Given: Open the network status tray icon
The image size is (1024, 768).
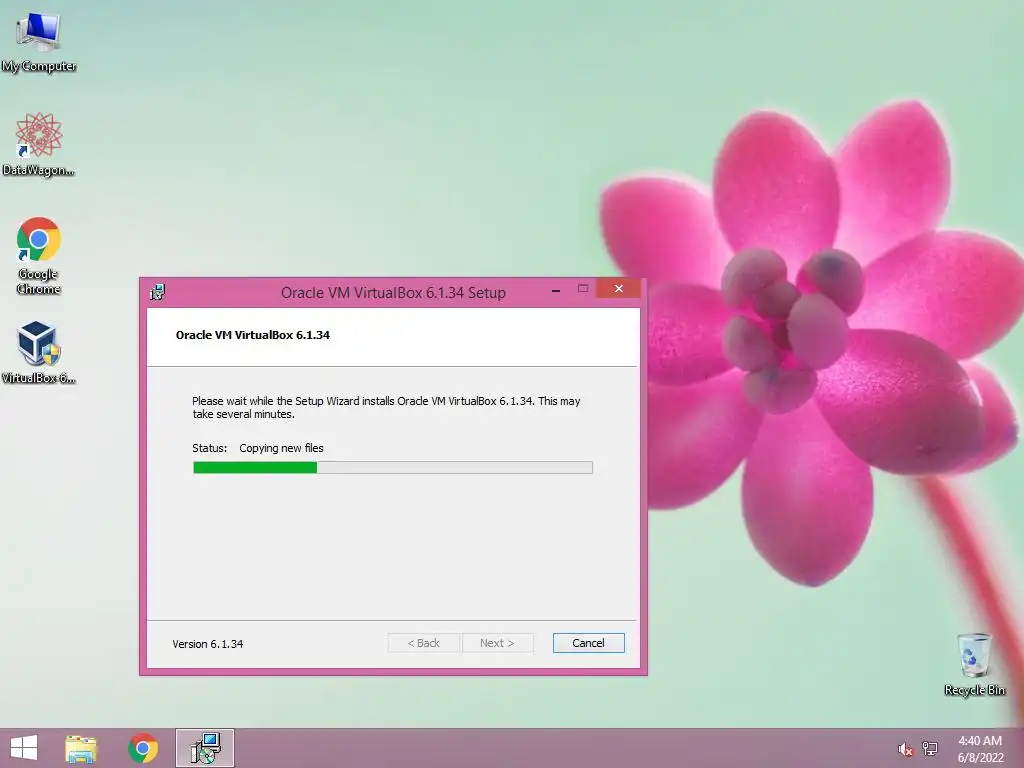Looking at the screenshot, I should (x=930, y=749).
